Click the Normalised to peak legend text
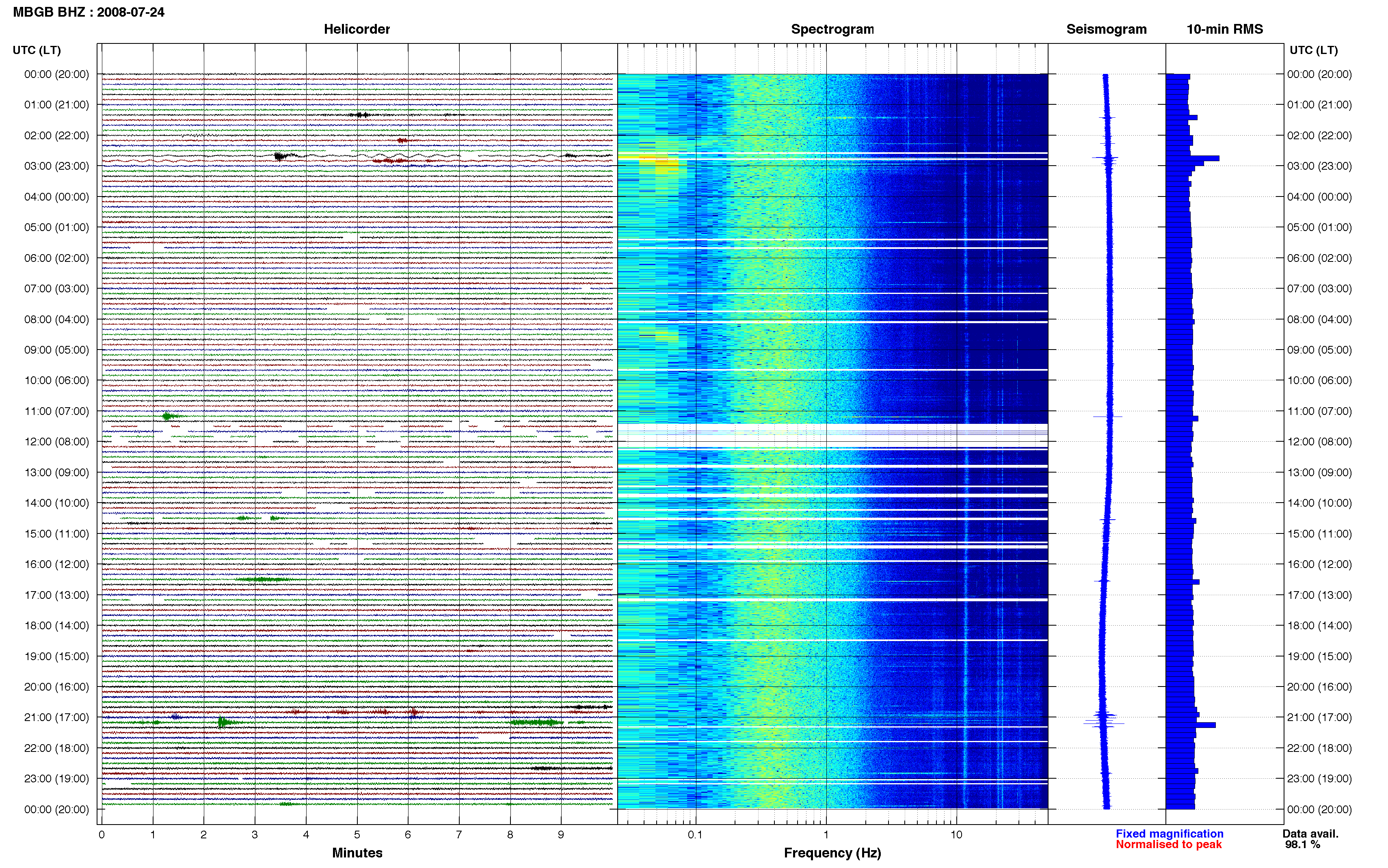Screen dimensions: 1388x868 tap(1169, 844)
